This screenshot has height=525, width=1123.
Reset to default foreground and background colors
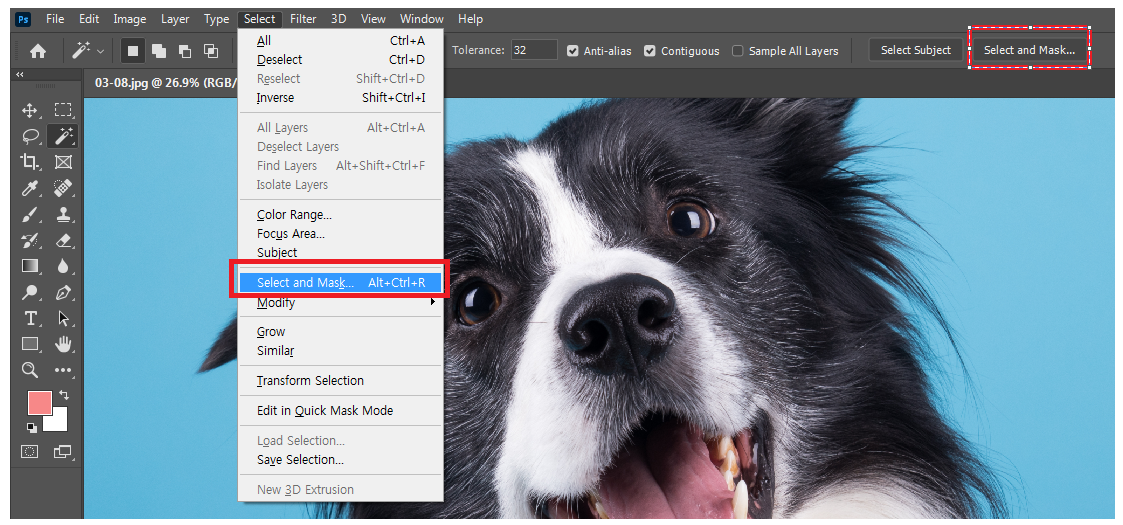pyautogui.click(x=32, y=428)
